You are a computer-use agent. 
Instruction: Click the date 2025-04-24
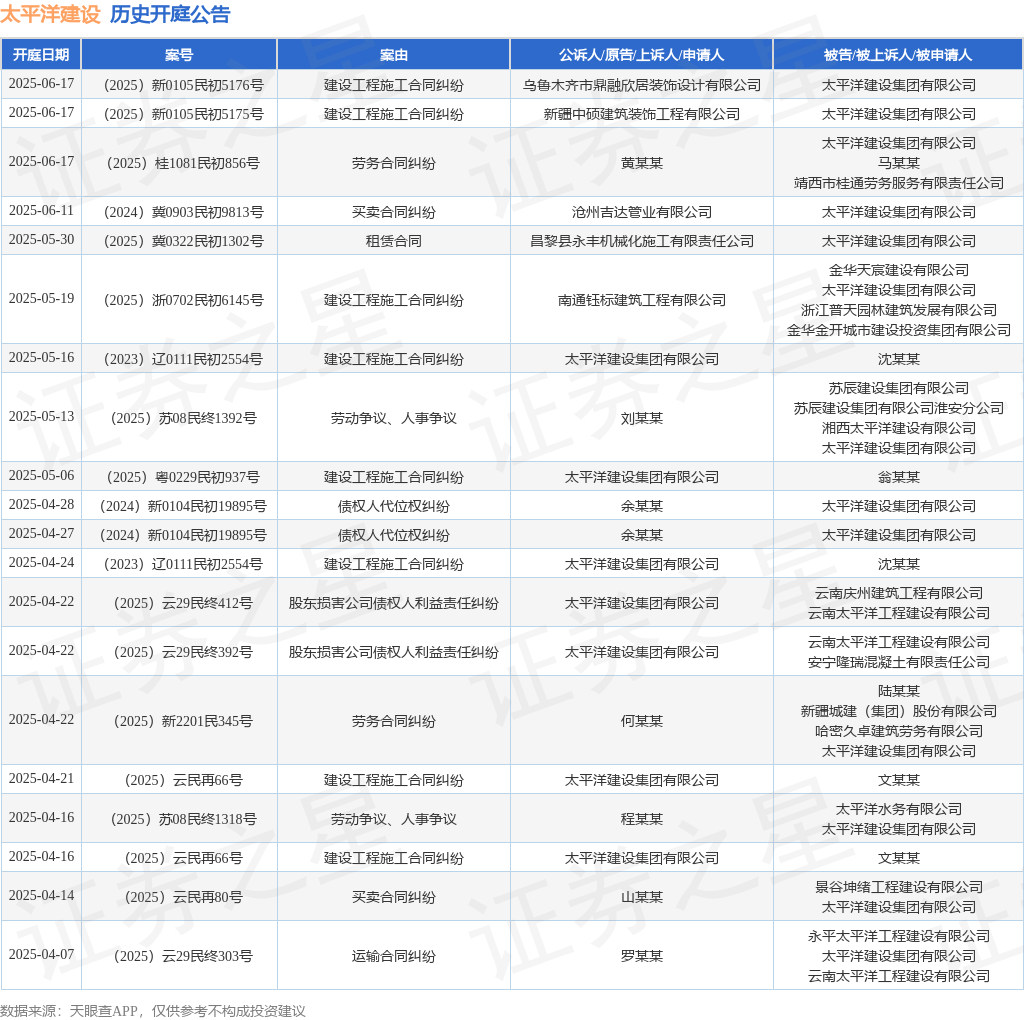point(41,562)
